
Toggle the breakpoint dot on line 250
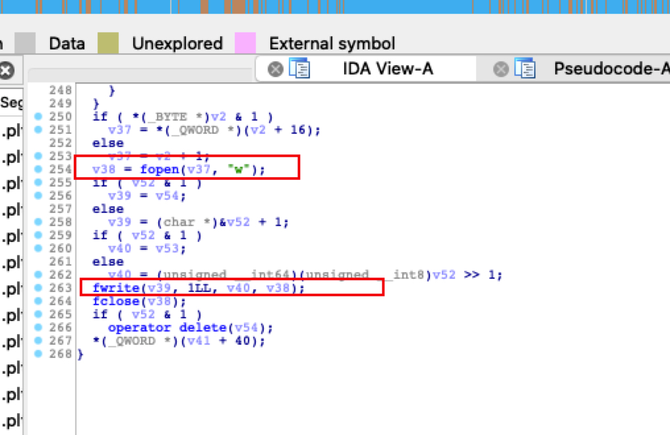point(38,117)
